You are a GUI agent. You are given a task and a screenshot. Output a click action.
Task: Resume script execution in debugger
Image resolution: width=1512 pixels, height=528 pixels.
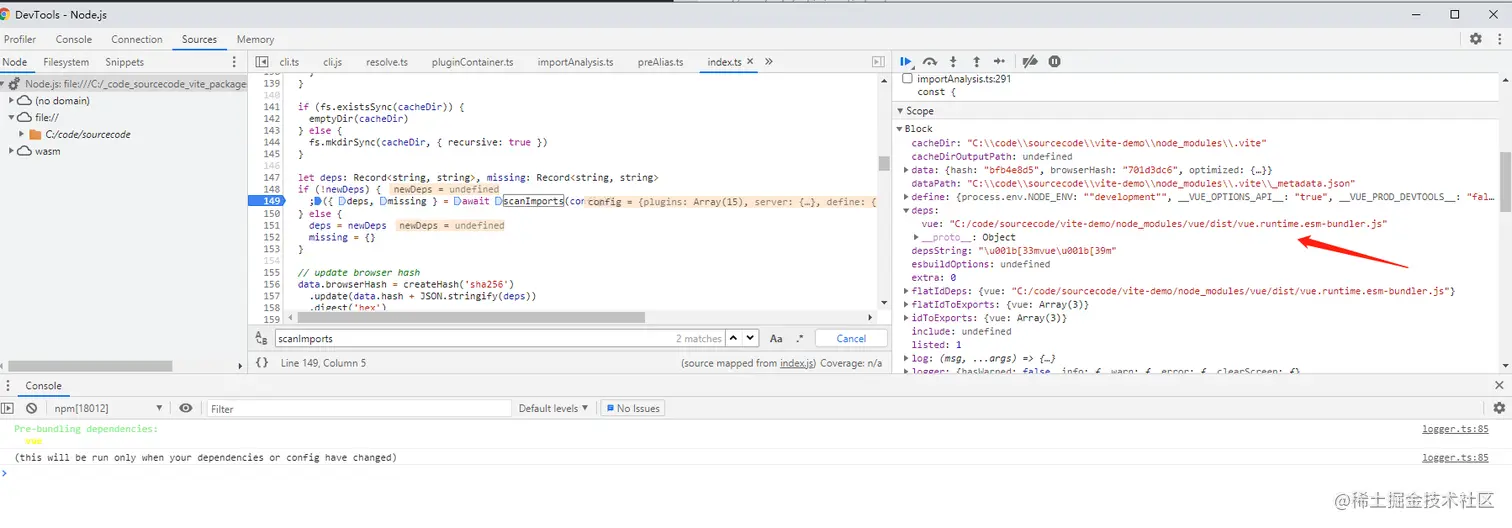906,61
